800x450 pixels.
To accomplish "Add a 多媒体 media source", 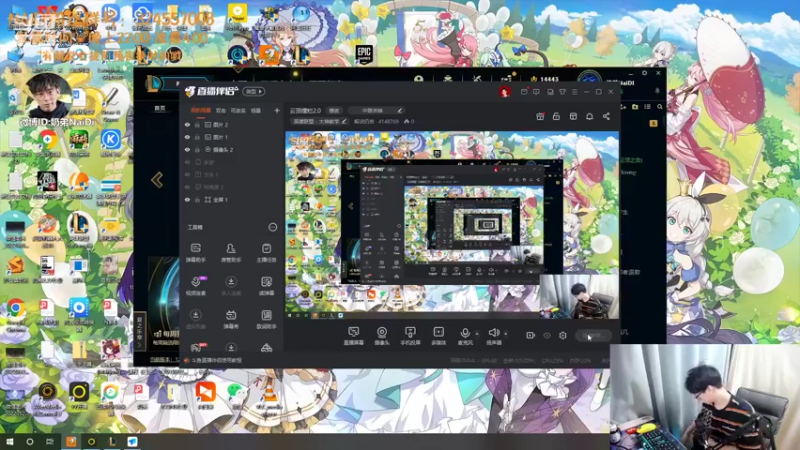I will pyautogui.click(x=438, y=336).
